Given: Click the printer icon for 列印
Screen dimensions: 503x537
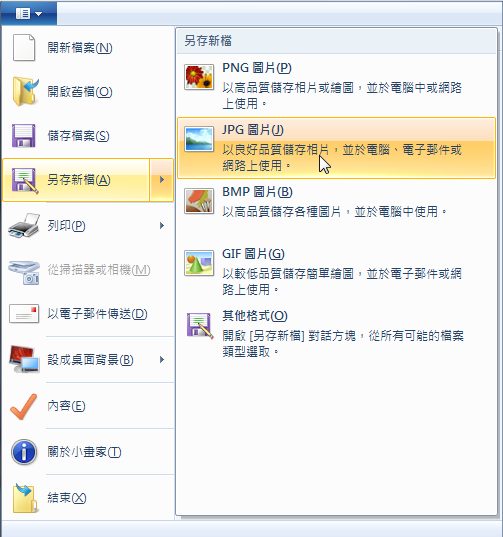Looking at the screenshot, I should [24, 225].
